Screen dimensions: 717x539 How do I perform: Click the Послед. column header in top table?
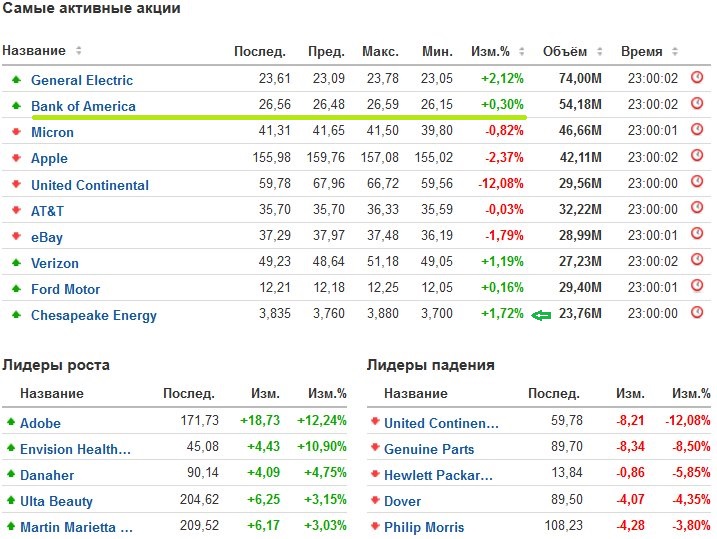tap(260, 51)
